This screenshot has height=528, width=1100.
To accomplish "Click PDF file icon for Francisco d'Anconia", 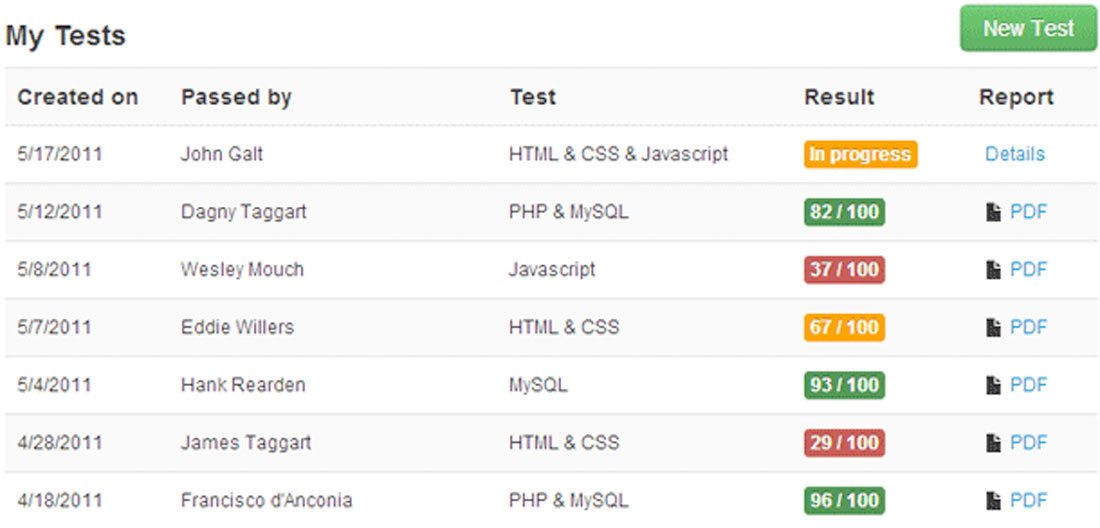I will (x=993, y=501).
